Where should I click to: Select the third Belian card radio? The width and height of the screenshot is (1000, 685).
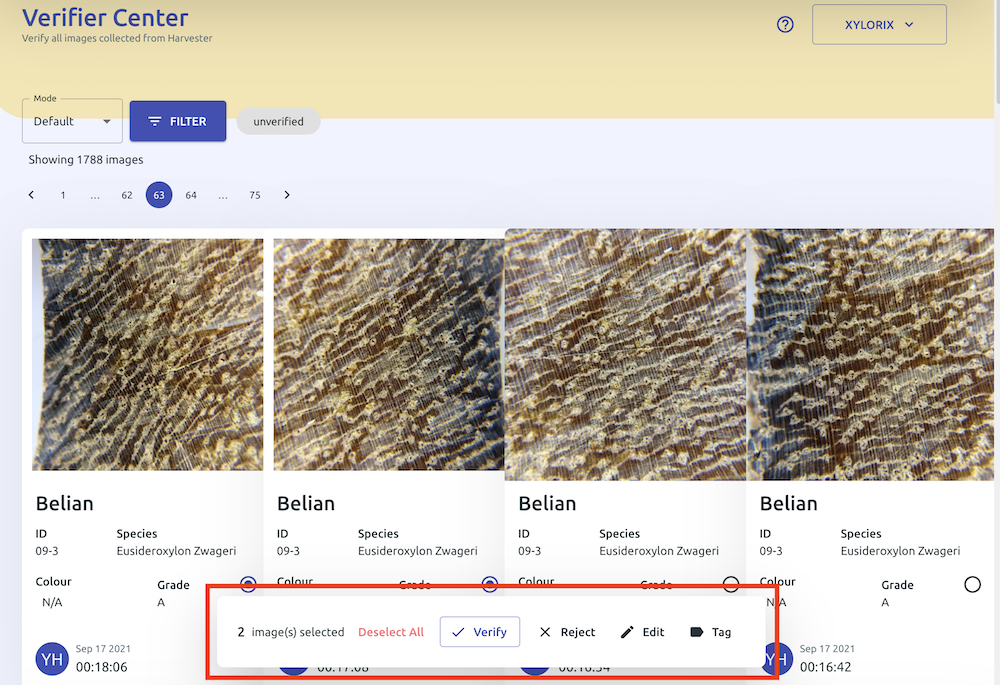click(x=731, y=584)
